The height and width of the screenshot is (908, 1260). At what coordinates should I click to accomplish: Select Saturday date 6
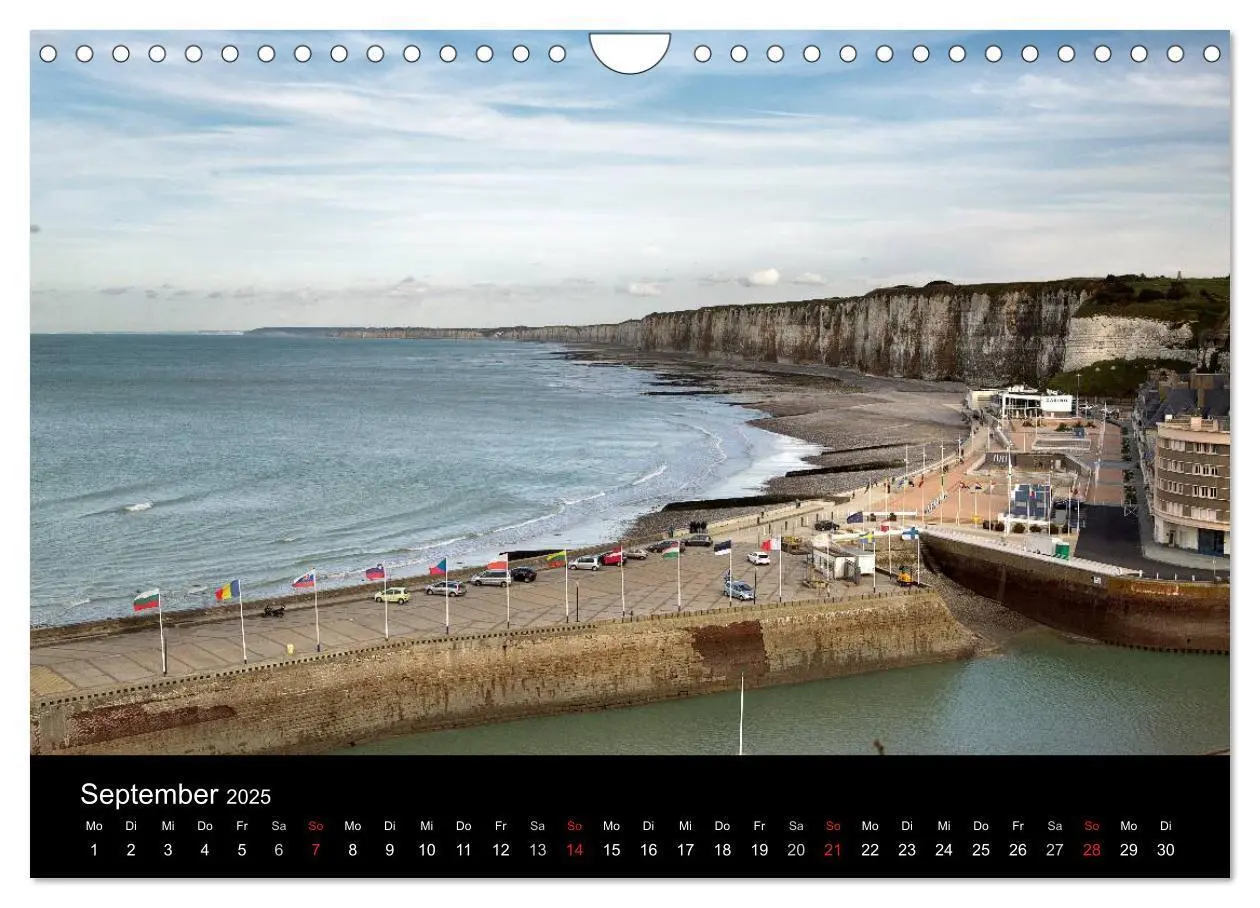[x=279, y=850]
